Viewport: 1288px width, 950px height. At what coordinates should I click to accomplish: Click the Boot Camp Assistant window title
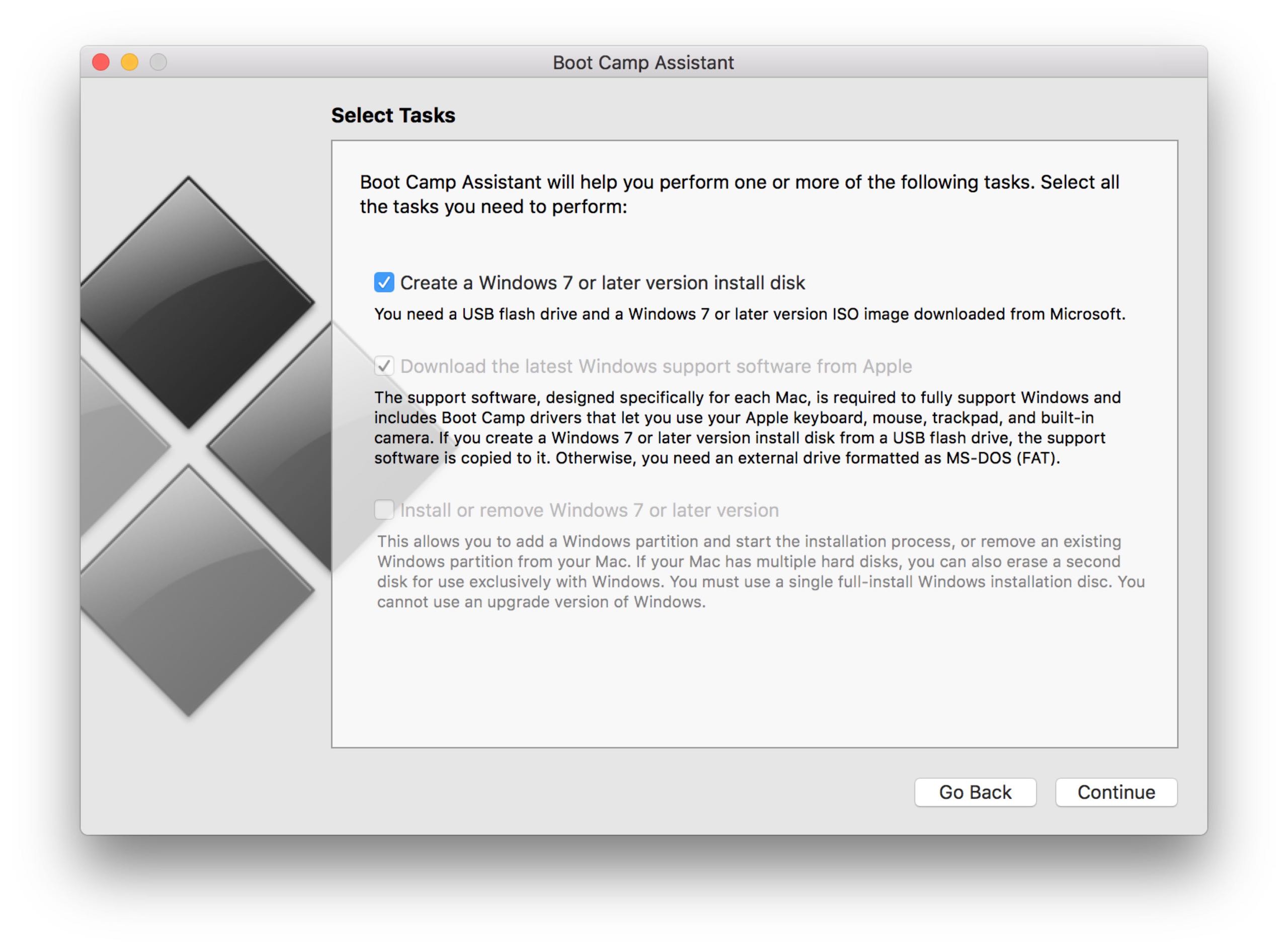[x=643, y=62]
